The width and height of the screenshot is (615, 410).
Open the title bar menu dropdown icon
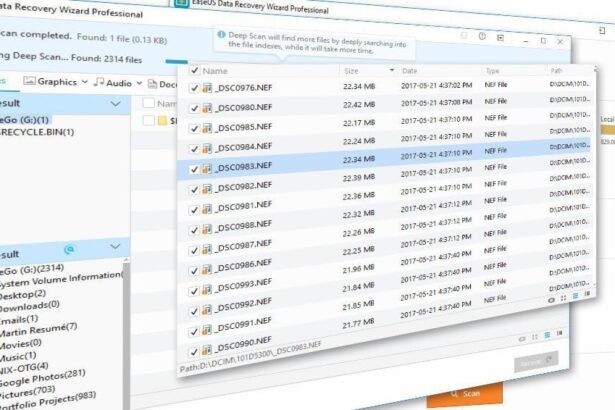pyautogui.click(x=500, y=38)
